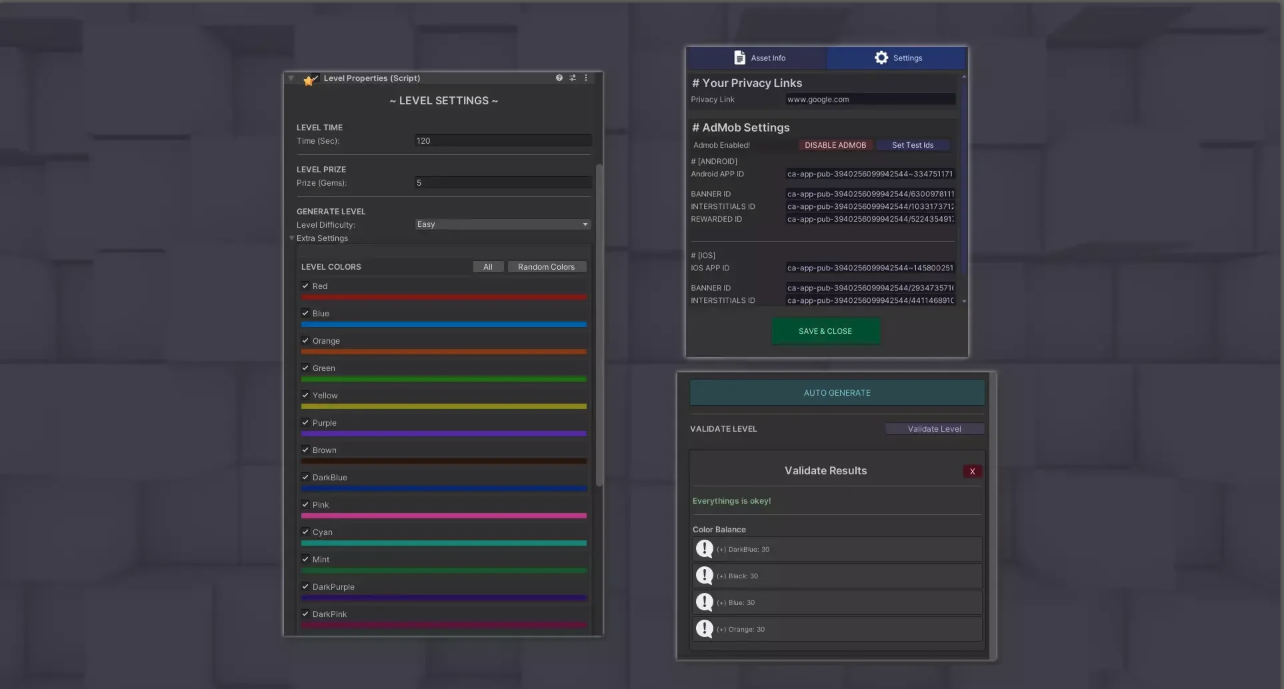Open the Level Difficulty dropdown
Image resolution: width=1284 pixels, height=689 pixels.
click(x=503, y=224)
